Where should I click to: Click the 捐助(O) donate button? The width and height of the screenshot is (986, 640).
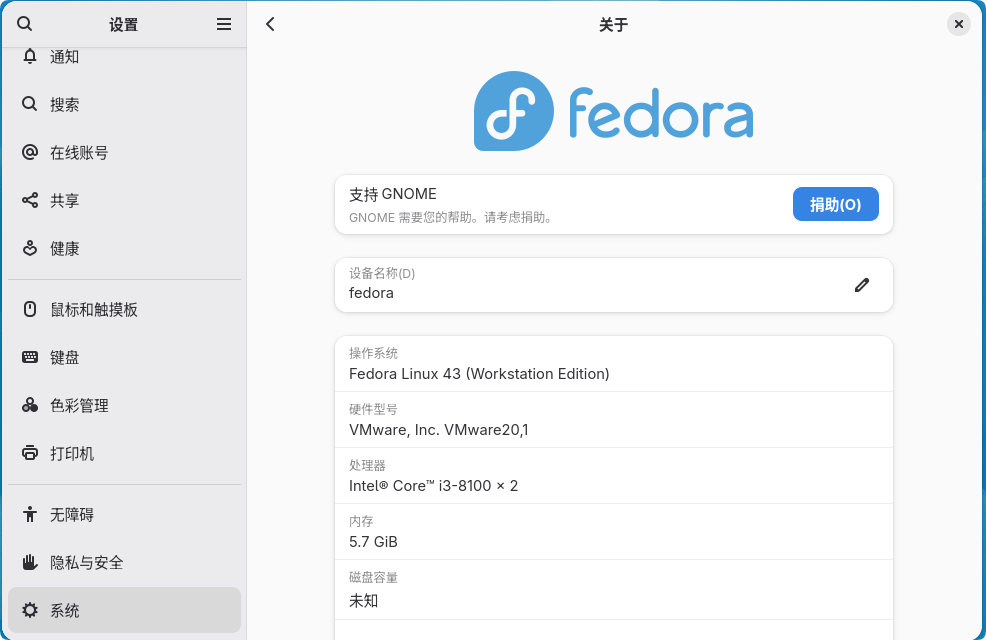coord(835,204)
